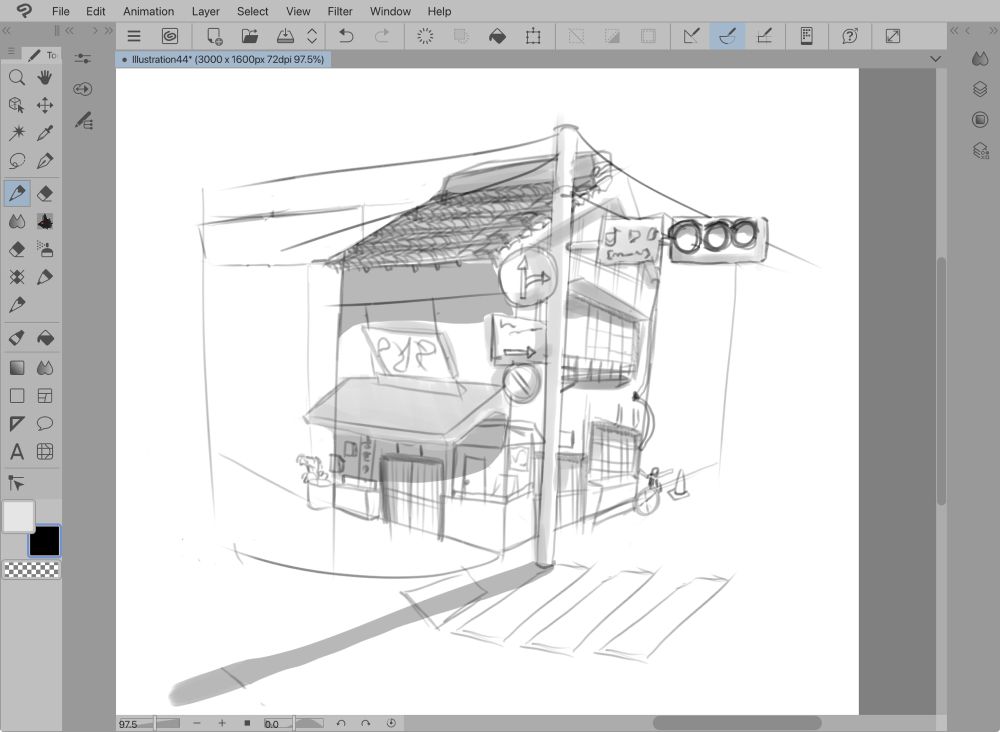Open the Animation menu
The height and width of the screenshot is (732, 1000).
click(149, 11)
